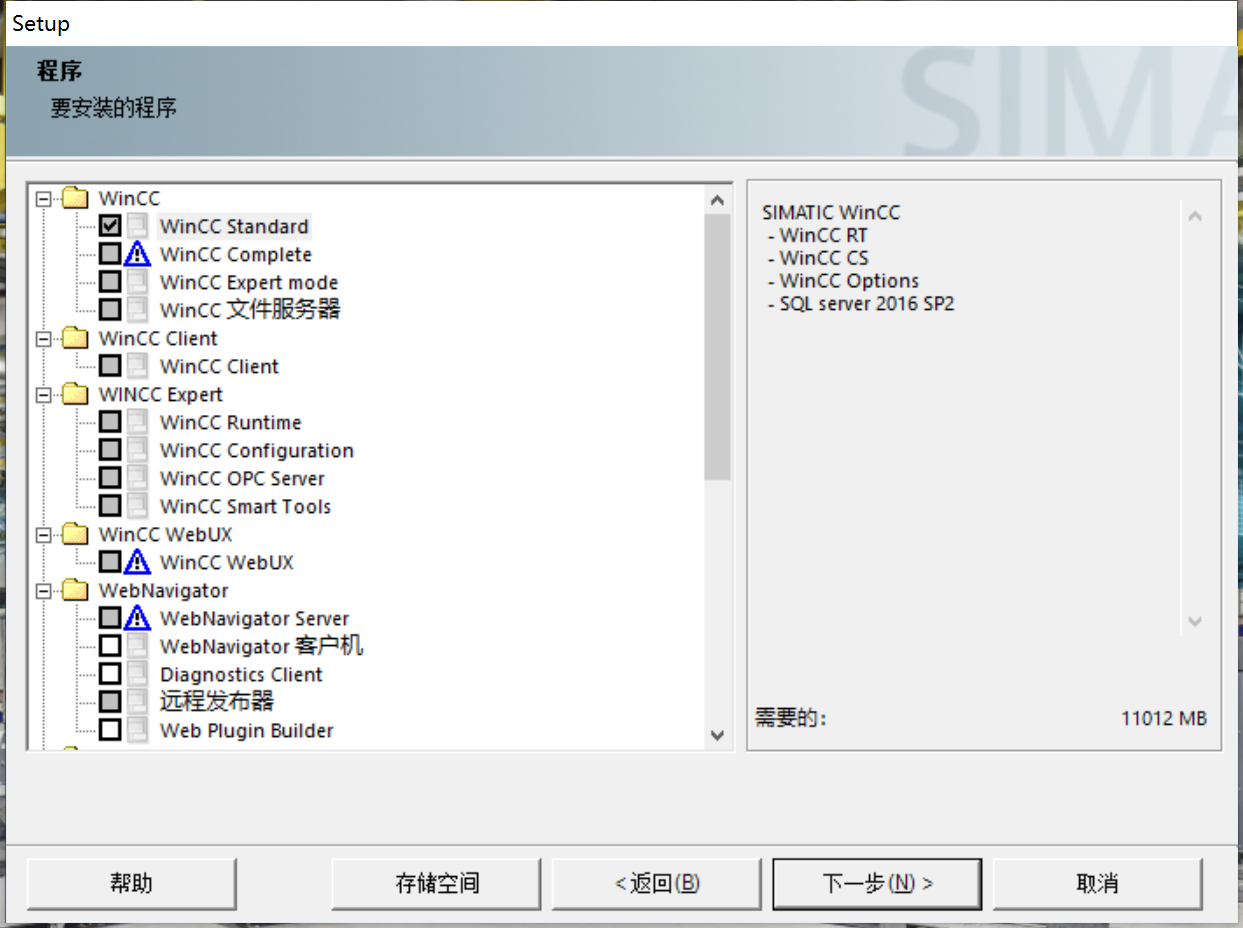Select the WebNavigator Server label

point(254,618)
